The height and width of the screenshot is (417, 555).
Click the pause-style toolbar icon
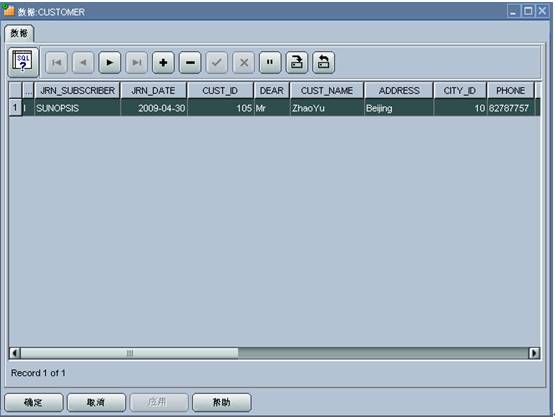pyautogui.click(x=270, y=63)
